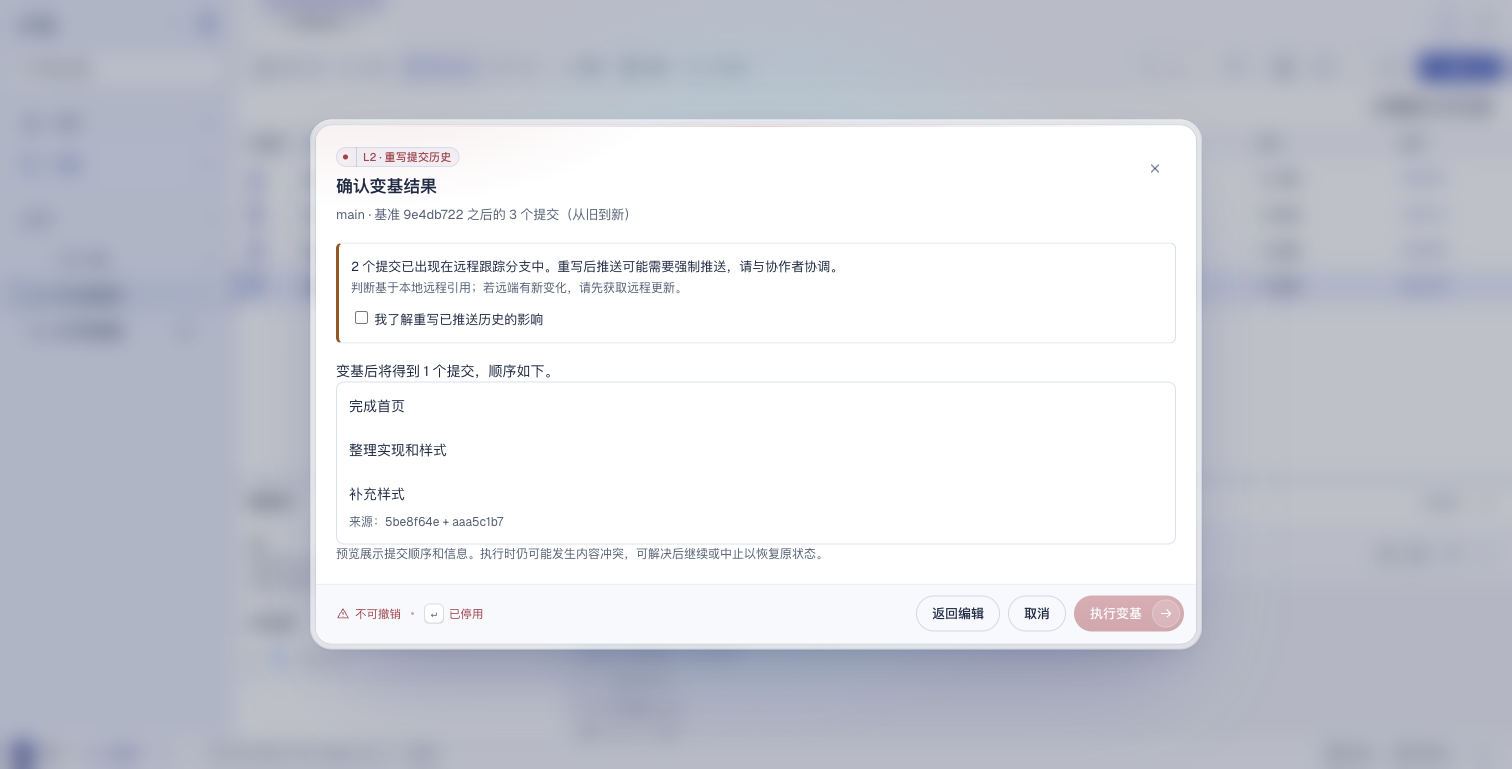Screen dimensions: 1512x769
Task: Click the 变基后将得到 1 个提交 line
Action: tap(445, 371)
